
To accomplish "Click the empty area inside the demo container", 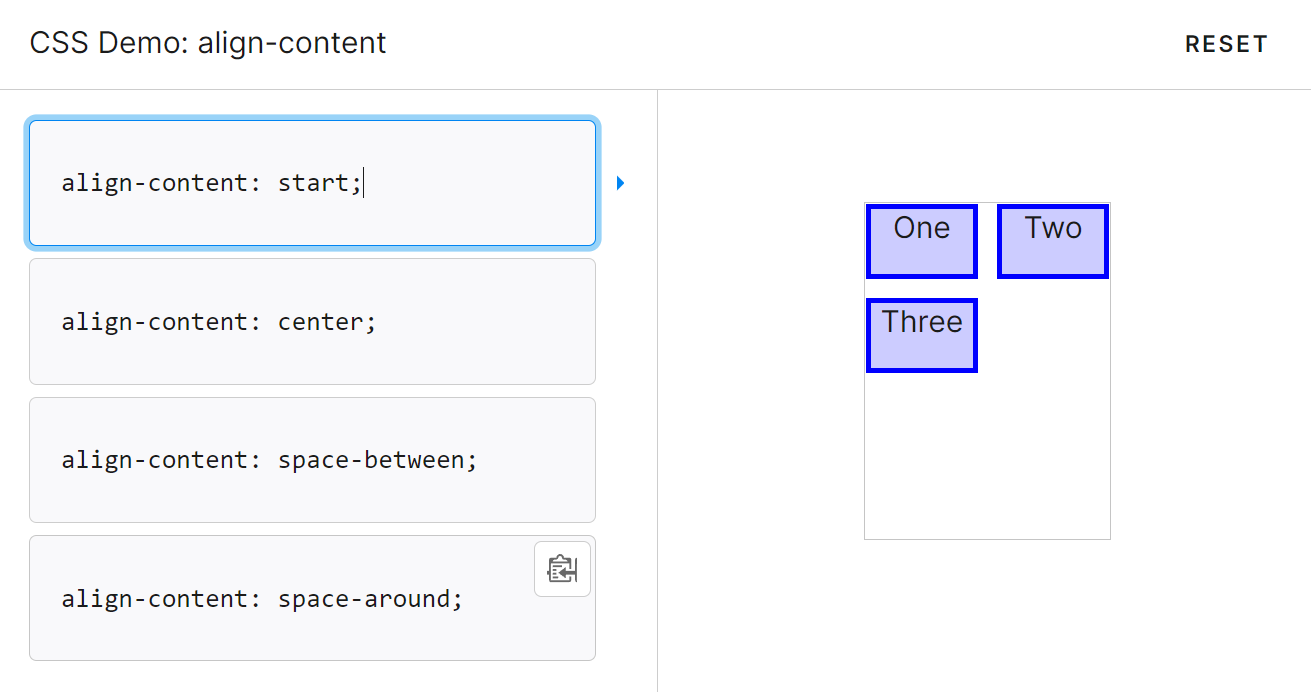I will tap(987, 457).
